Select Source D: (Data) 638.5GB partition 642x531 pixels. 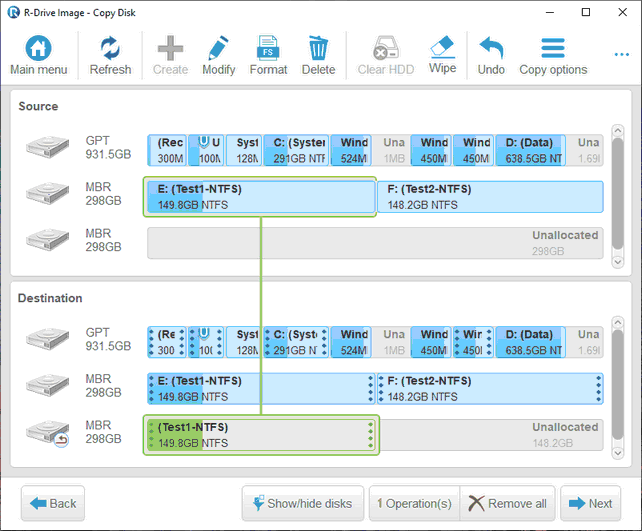pos(531,150)
